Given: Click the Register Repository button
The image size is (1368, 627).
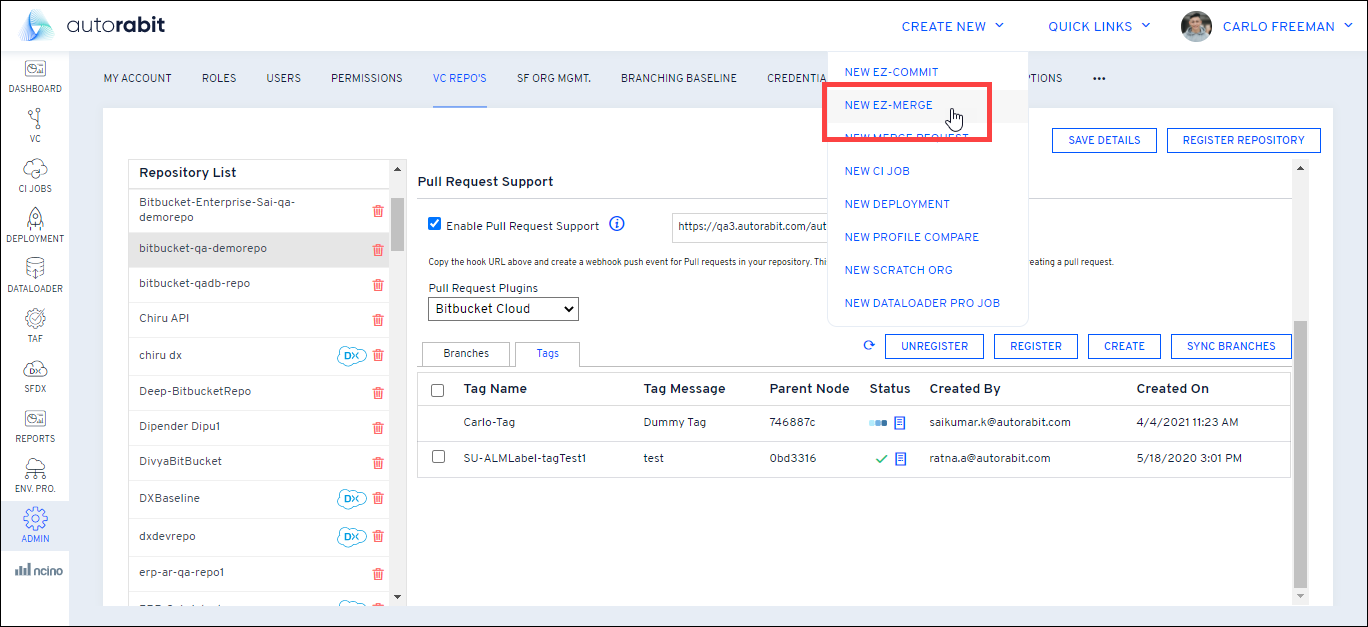Looking at the screenshot, I should tap(1243, 141).
